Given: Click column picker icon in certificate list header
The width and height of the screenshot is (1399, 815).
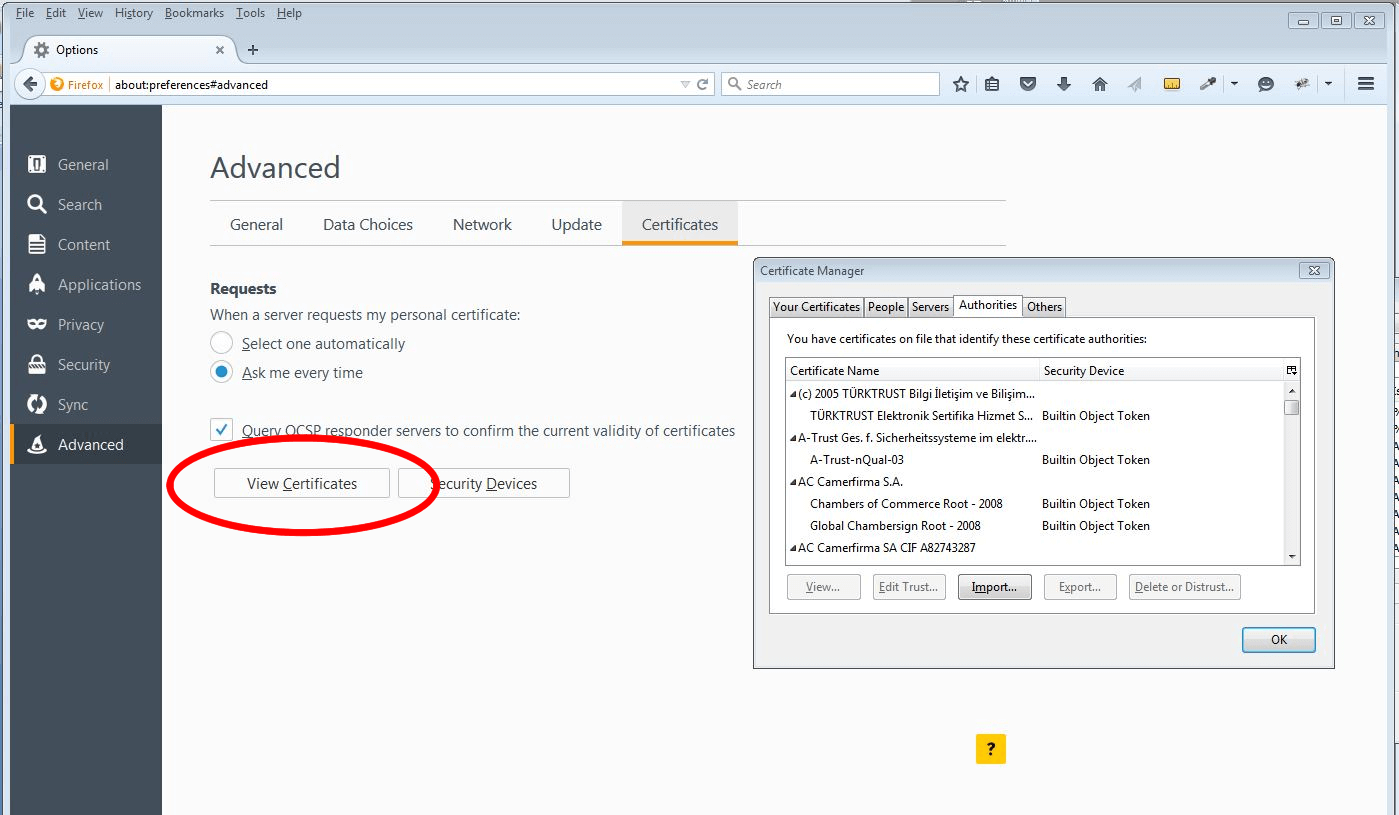Looking at the screenshot, I should tap(1292, 370).
